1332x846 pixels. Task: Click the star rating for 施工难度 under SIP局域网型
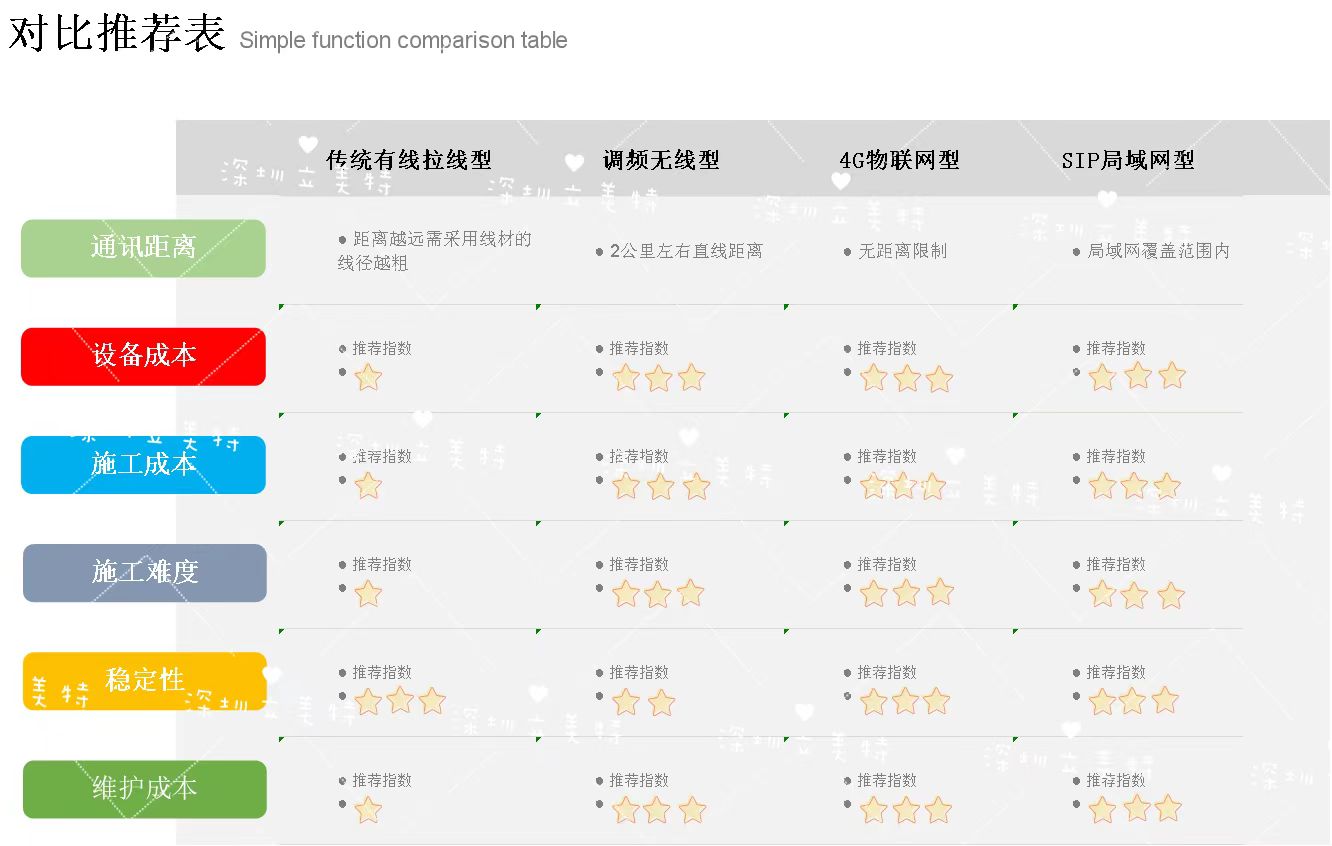(1136, 595)
